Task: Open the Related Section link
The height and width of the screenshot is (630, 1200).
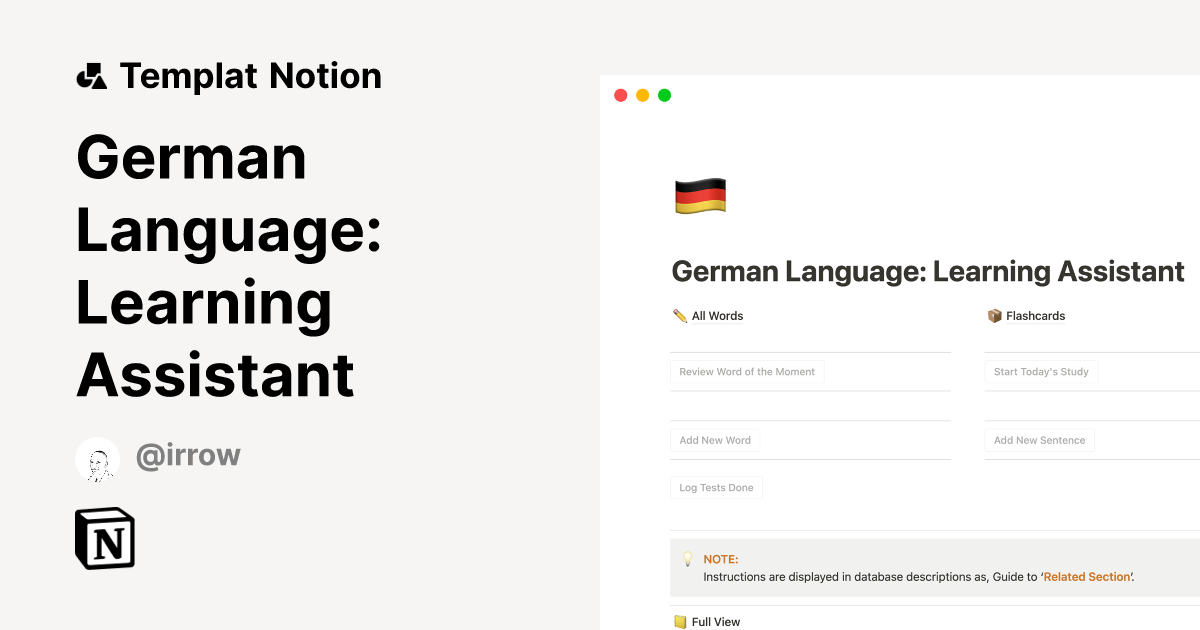Action: pos(1086,577)
